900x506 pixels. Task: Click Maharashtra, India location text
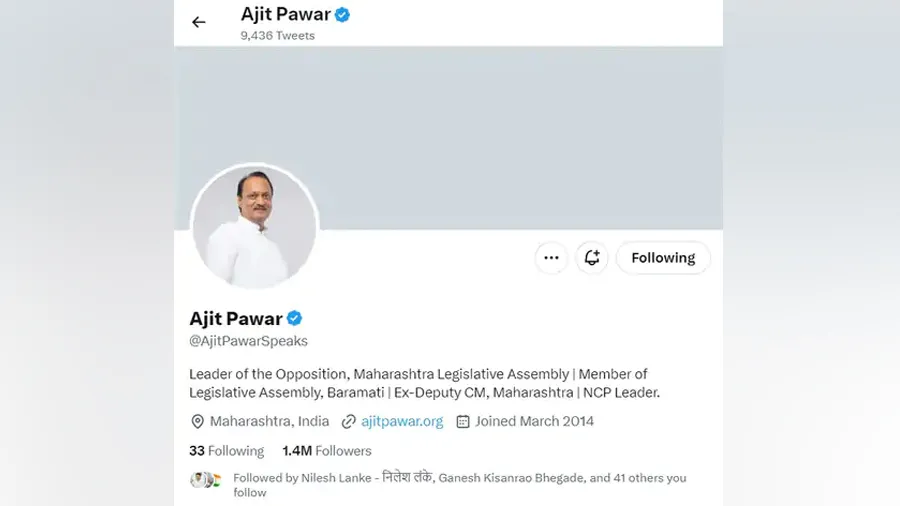269,421
